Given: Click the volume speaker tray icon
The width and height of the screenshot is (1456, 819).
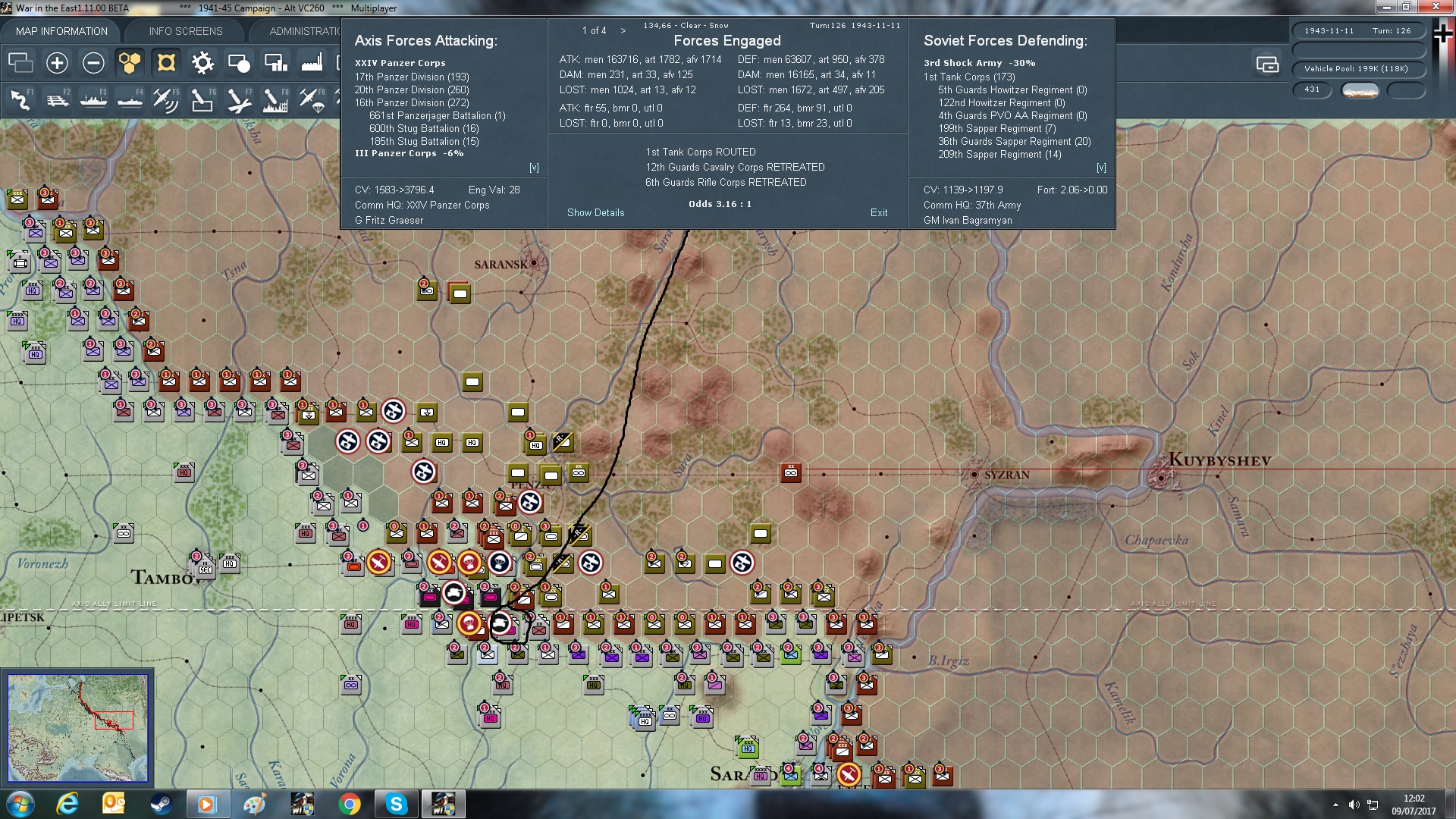Looking at the screenshot, I should pos(1354,804).
